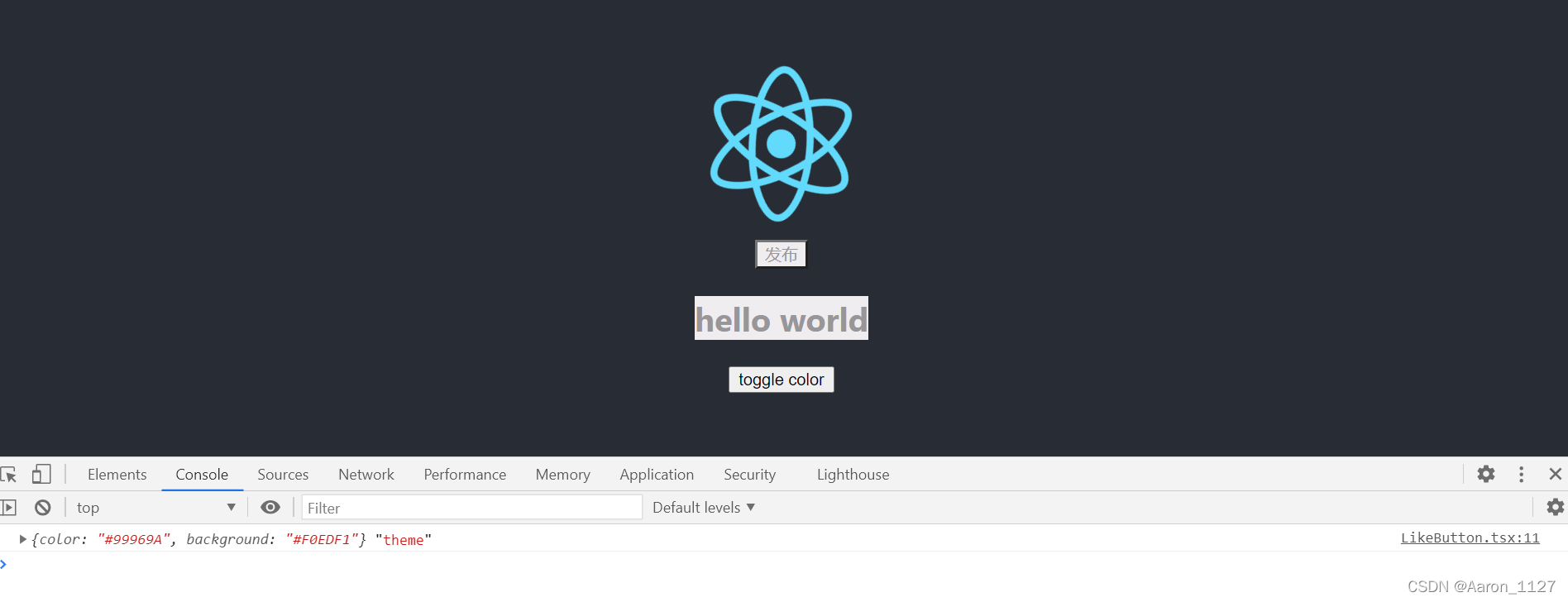Go to the Network tab
This screenshot has width=1568, height=602.
click(x=366, y=474)
